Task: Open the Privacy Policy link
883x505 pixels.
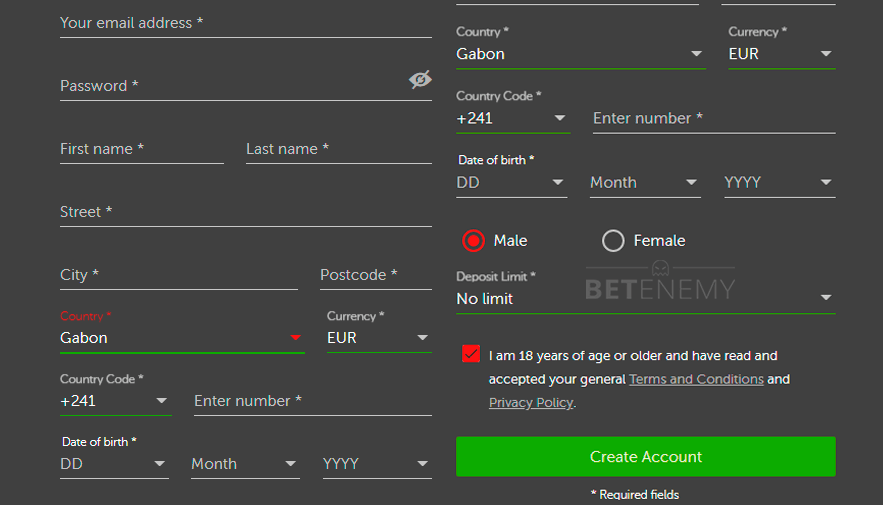Action: point(530,403)
